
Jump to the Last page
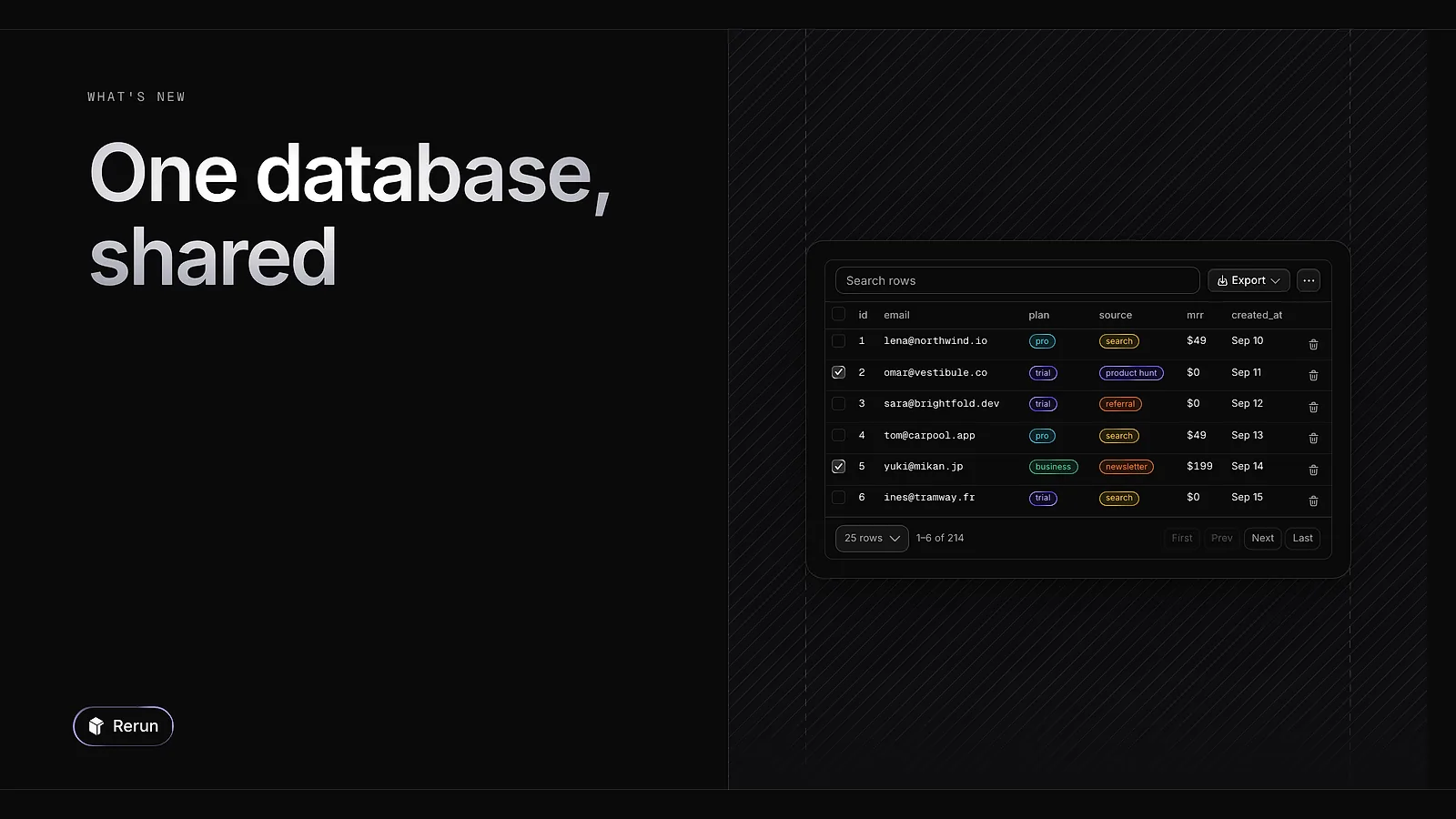[x=1302, y=538]
